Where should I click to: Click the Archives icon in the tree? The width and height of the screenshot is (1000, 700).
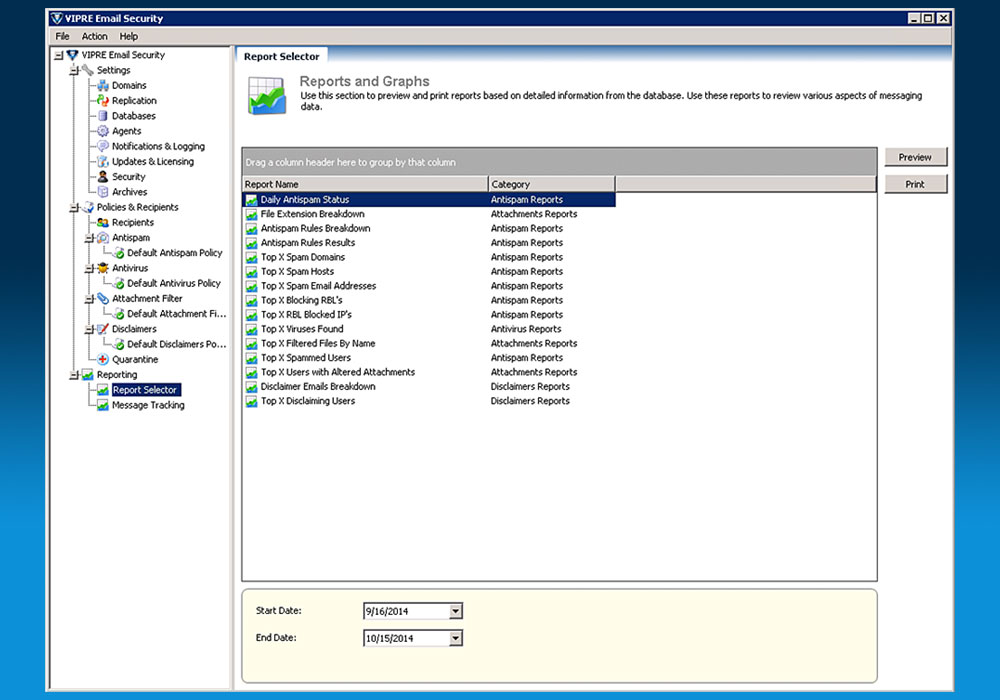103,192
